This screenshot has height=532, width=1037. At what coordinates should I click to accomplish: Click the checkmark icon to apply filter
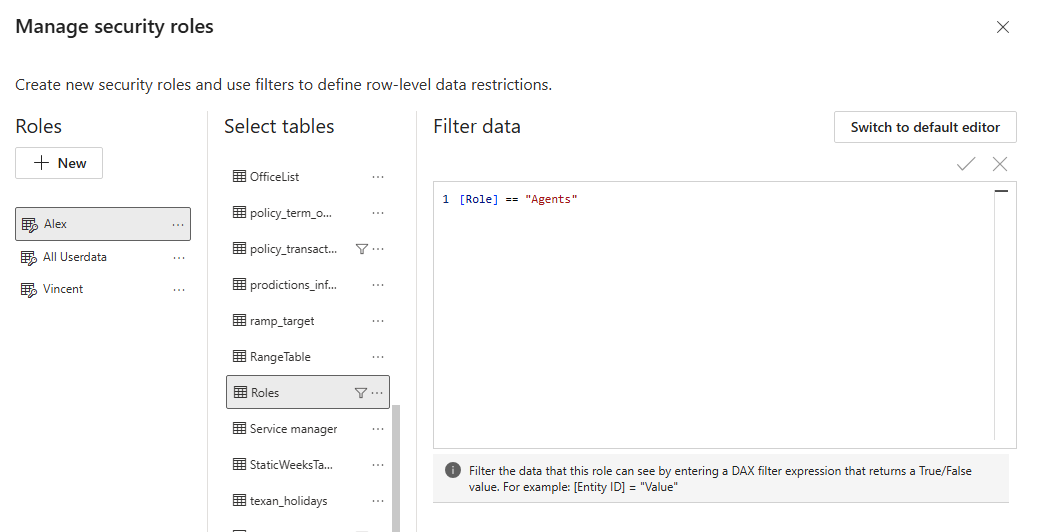point(965,164)
